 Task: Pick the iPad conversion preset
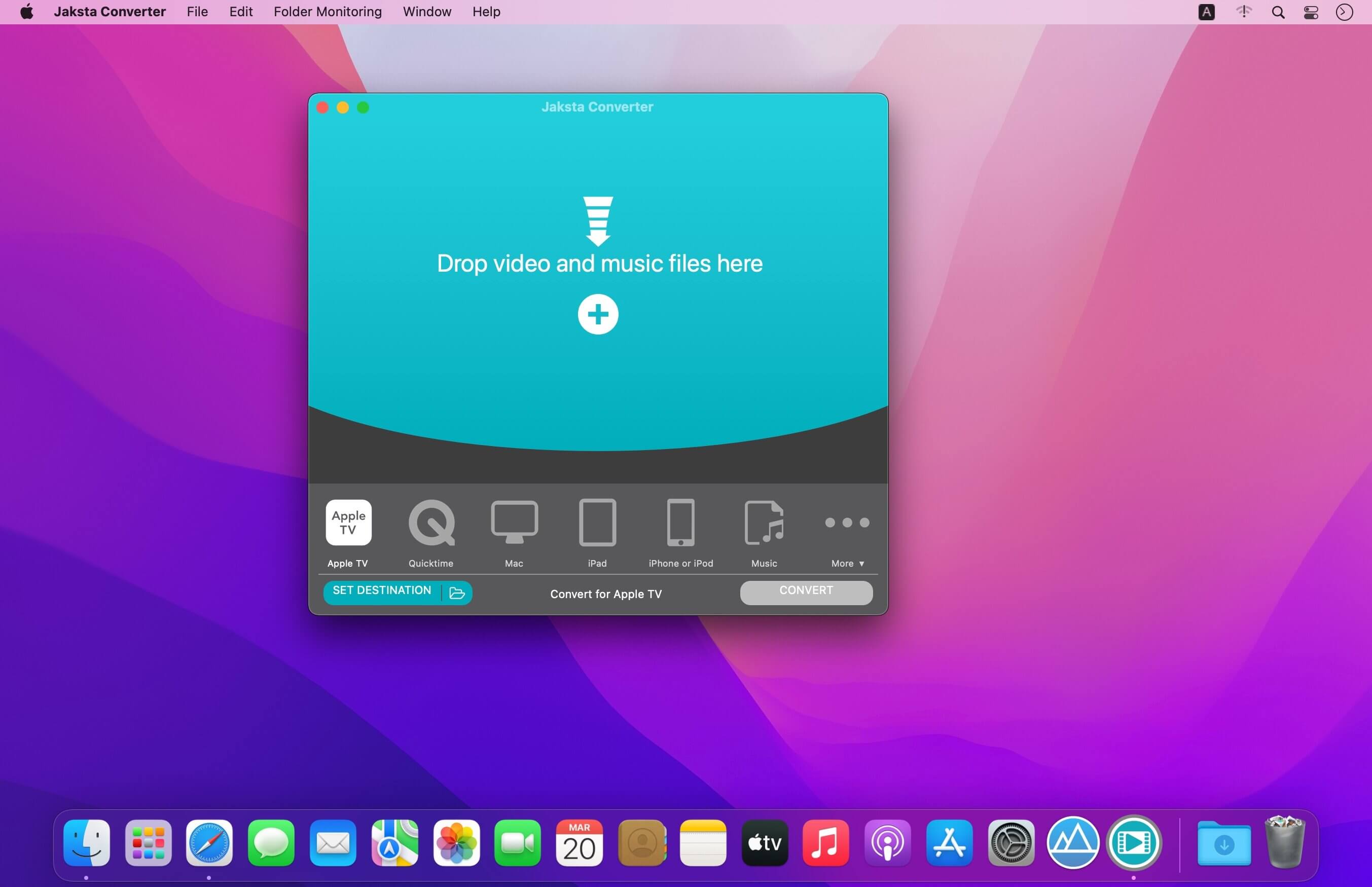(x=597, y=523)
